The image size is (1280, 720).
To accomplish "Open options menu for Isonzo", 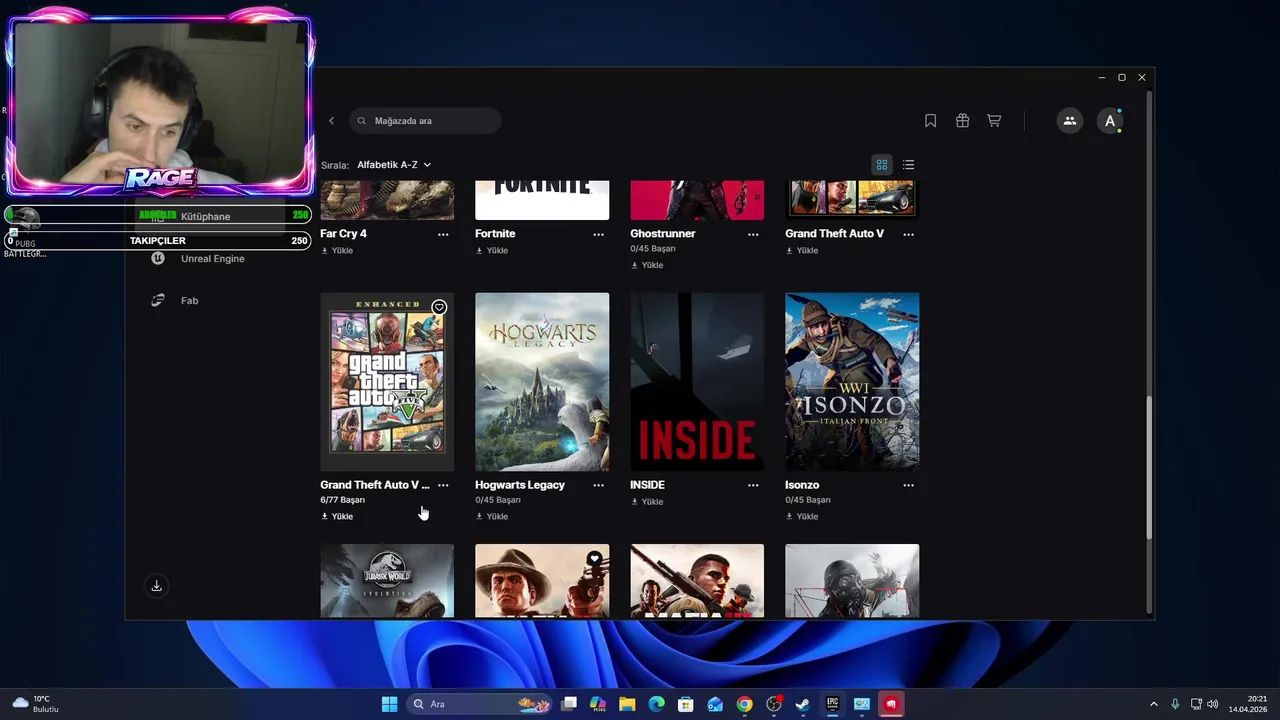I will pyautogui.click(x=908, y=485).
